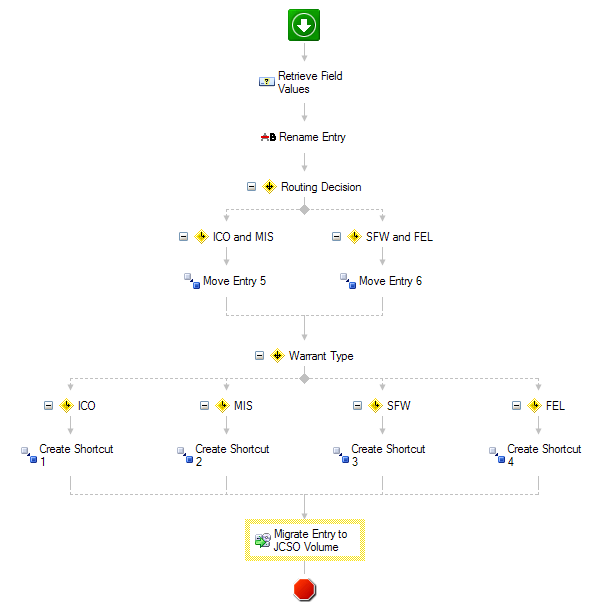This screenshot has height=616, width=604.
Task: Click the green workflow start icon
Action: (x=304, y=25)
